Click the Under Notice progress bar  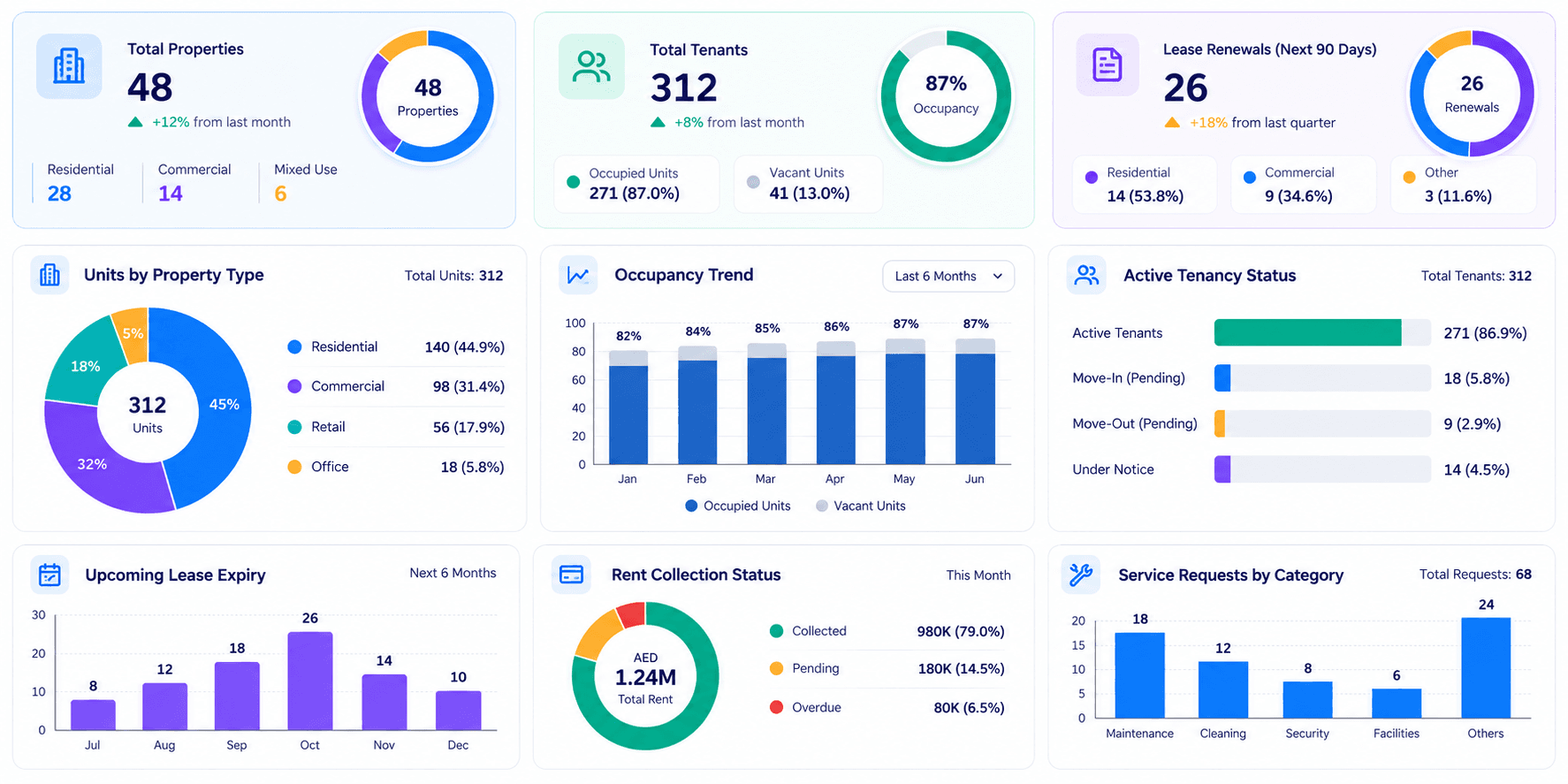click(1322, 469)
